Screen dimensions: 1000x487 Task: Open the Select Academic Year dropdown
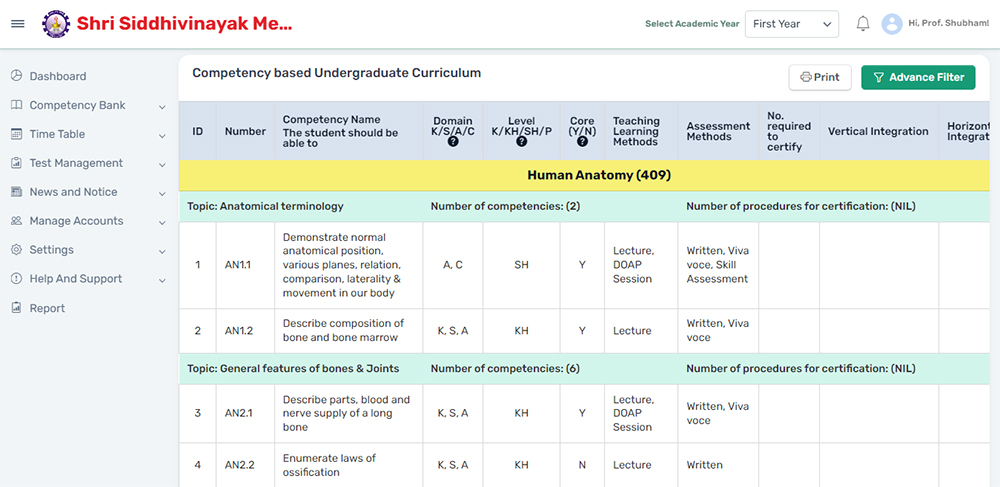point(791,24)
